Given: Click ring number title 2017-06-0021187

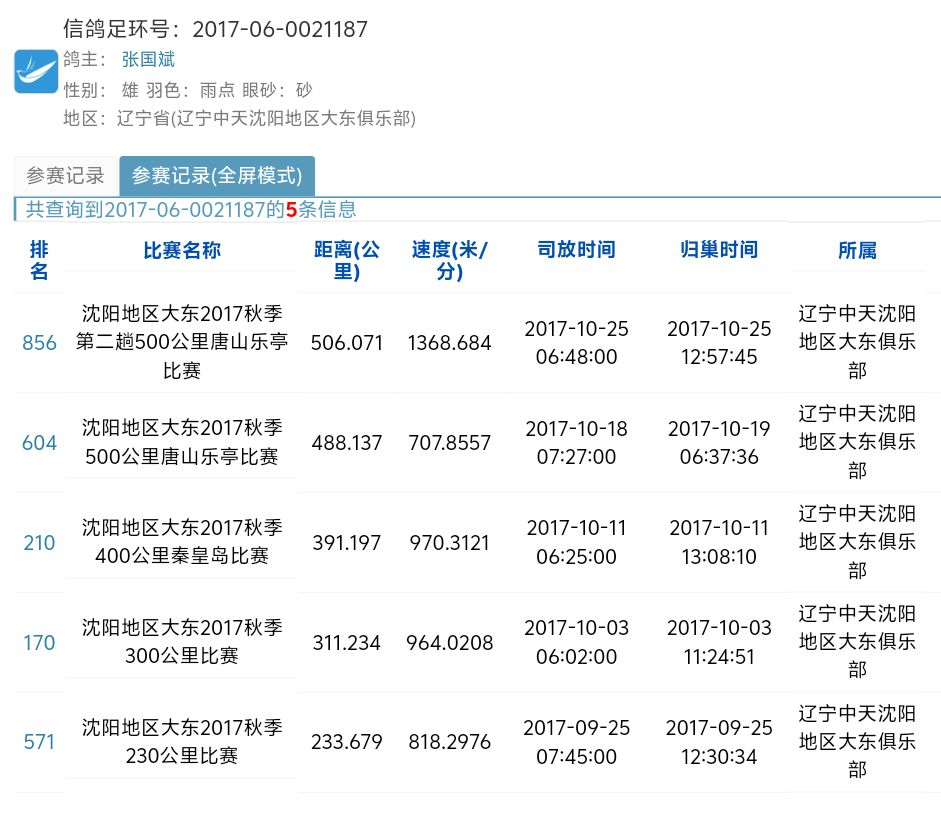Looking at the screenshot, I should [280, 29].
